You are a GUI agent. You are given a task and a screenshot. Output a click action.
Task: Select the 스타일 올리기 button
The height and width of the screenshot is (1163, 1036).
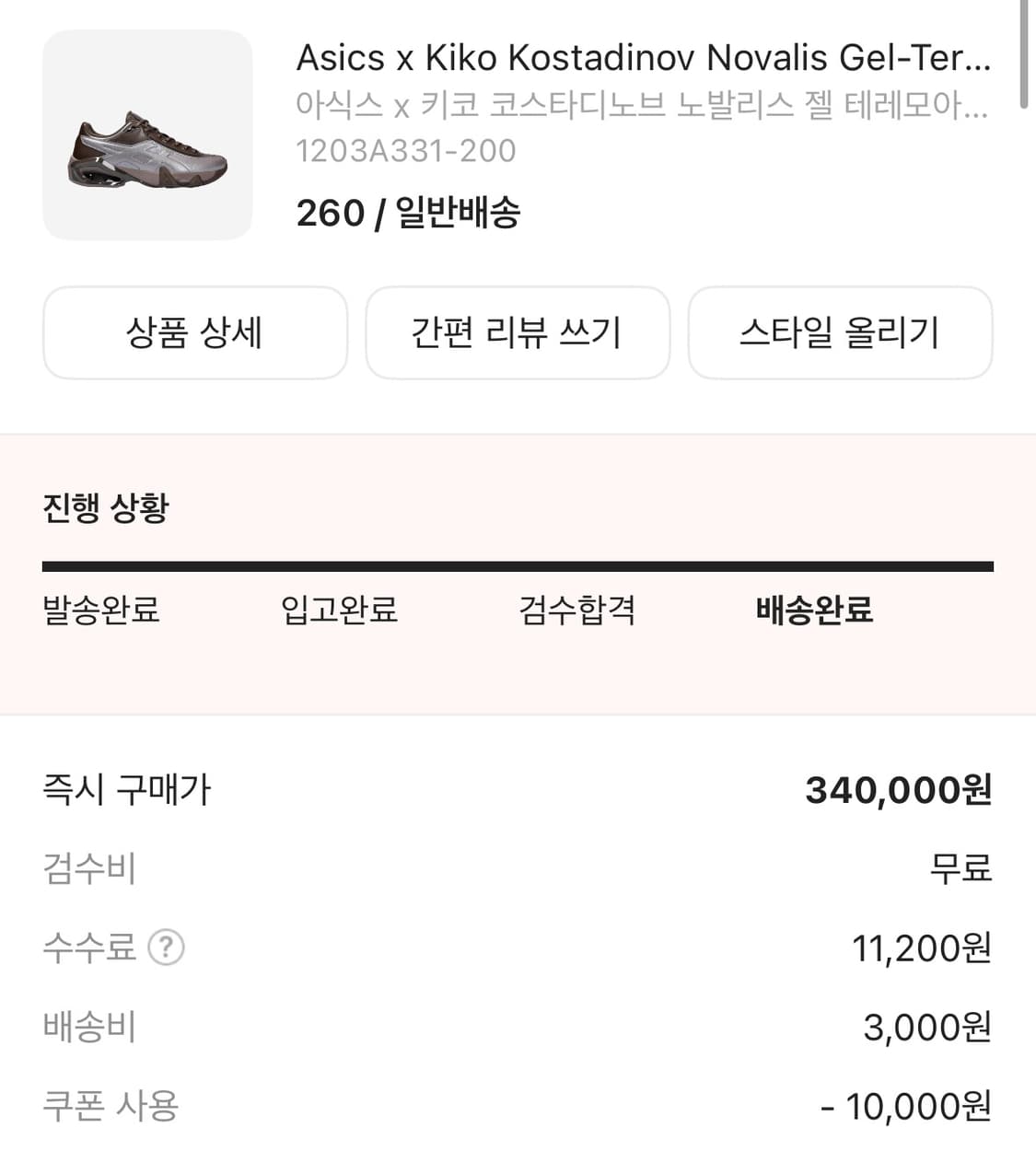pos(840,332)
